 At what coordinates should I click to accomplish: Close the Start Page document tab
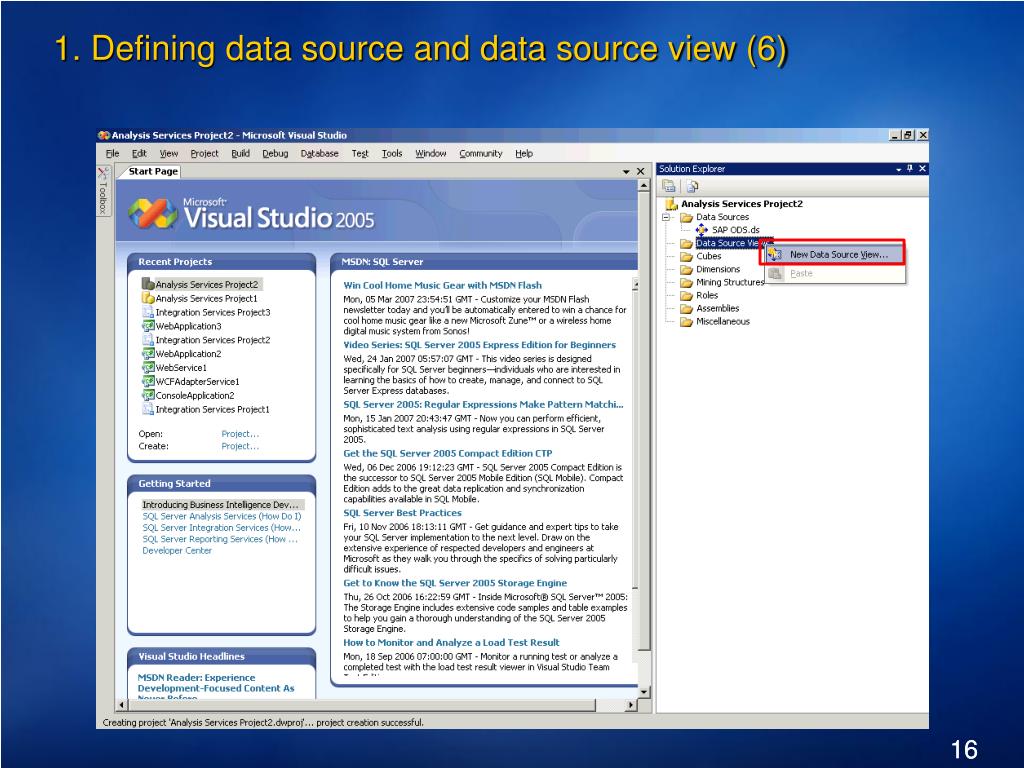(x=641, y=171)
